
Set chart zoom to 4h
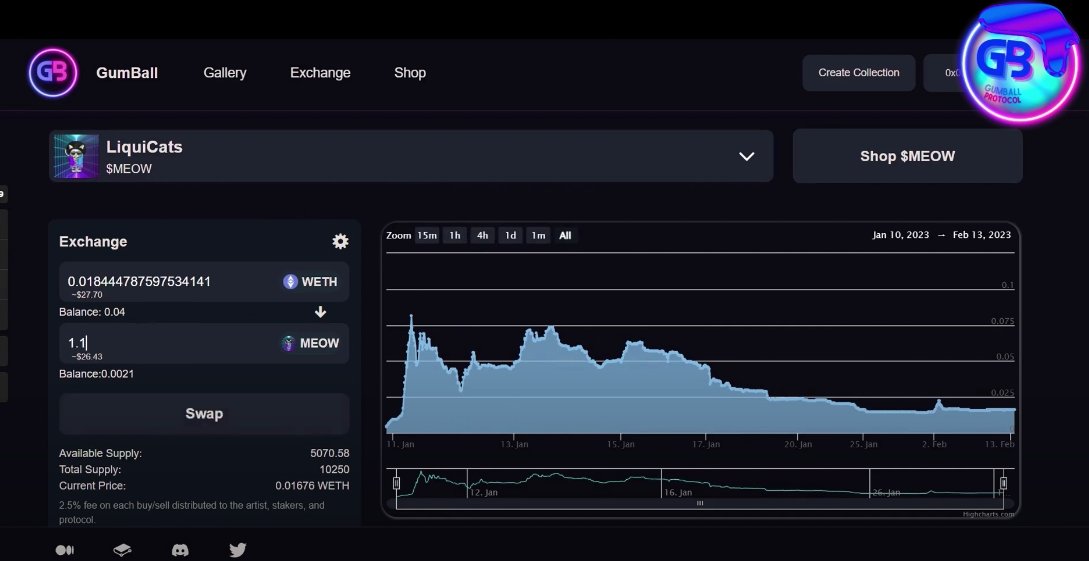point(482,235)
